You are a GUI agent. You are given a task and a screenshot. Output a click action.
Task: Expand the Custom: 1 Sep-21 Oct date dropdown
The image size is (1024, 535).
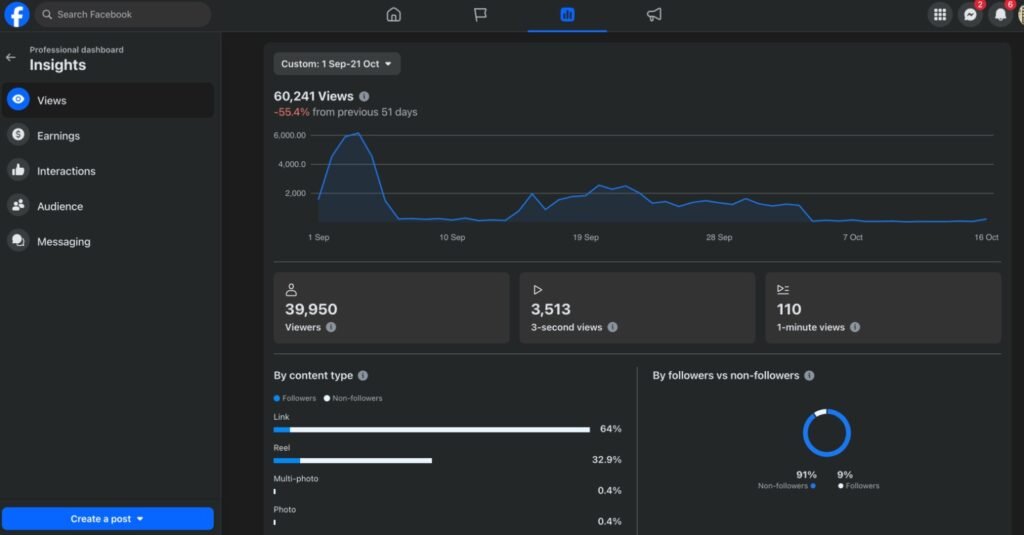(x=337, y=64)
